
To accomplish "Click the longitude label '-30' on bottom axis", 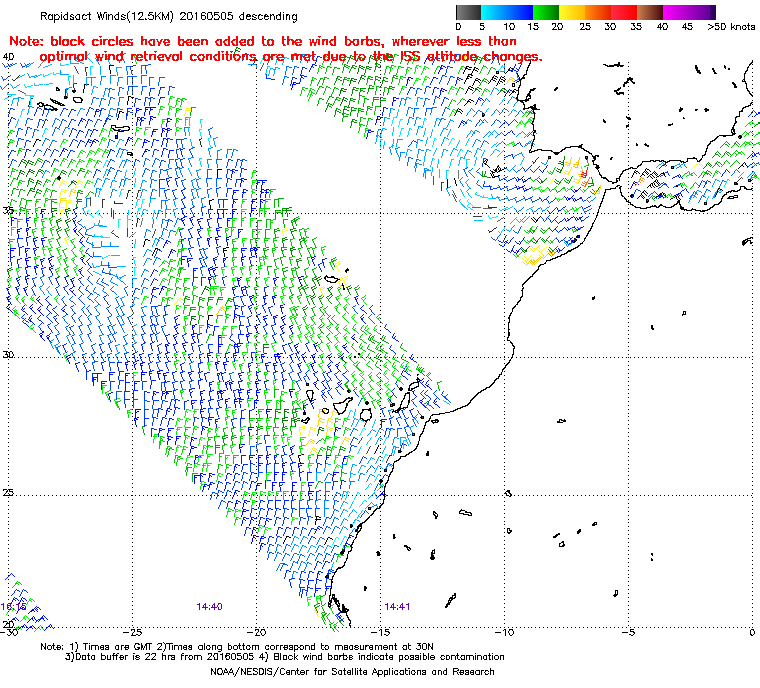I will coord(8,632).
